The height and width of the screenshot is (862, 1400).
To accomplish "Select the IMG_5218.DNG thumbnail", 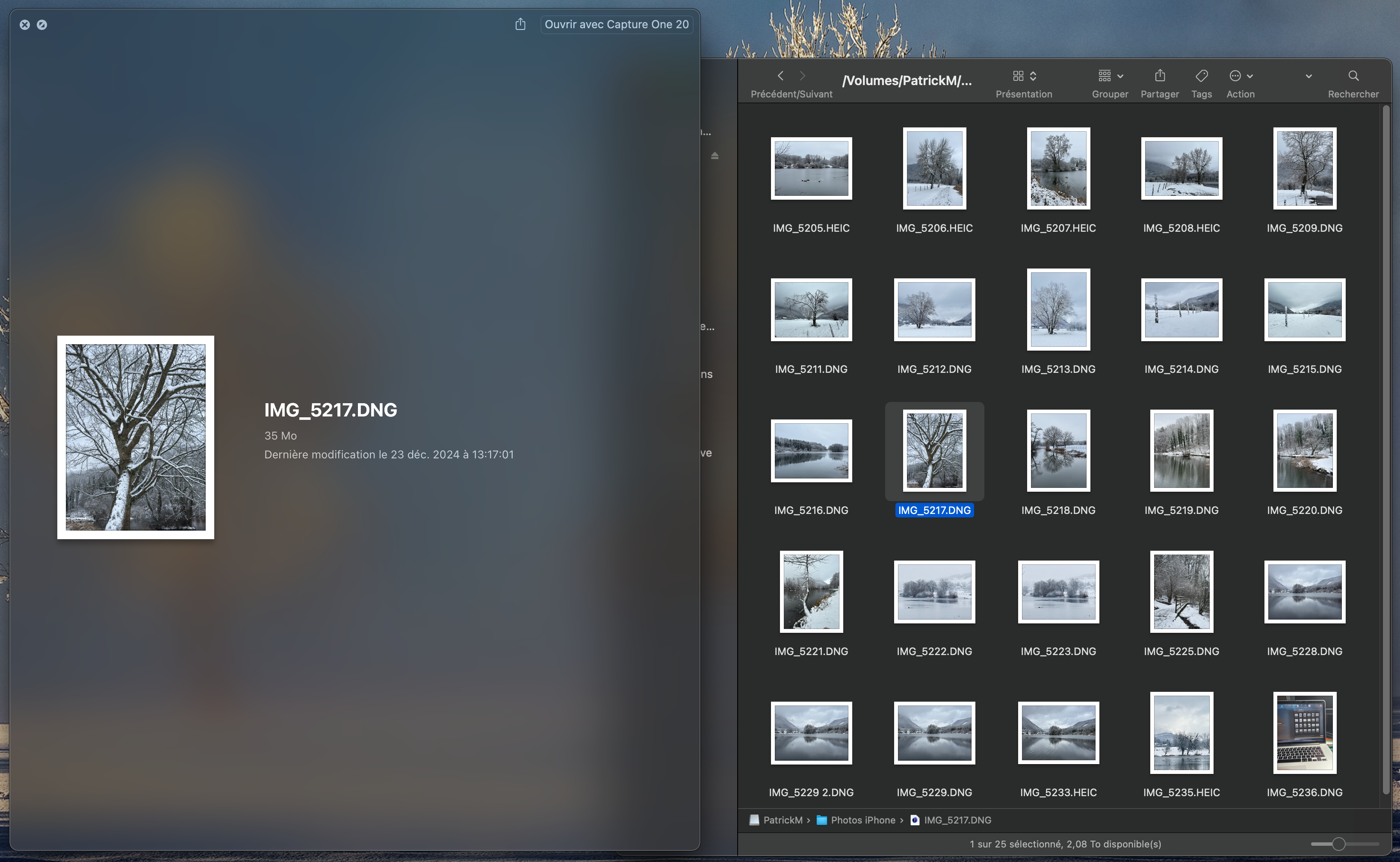I will [x=1058, y=450].
